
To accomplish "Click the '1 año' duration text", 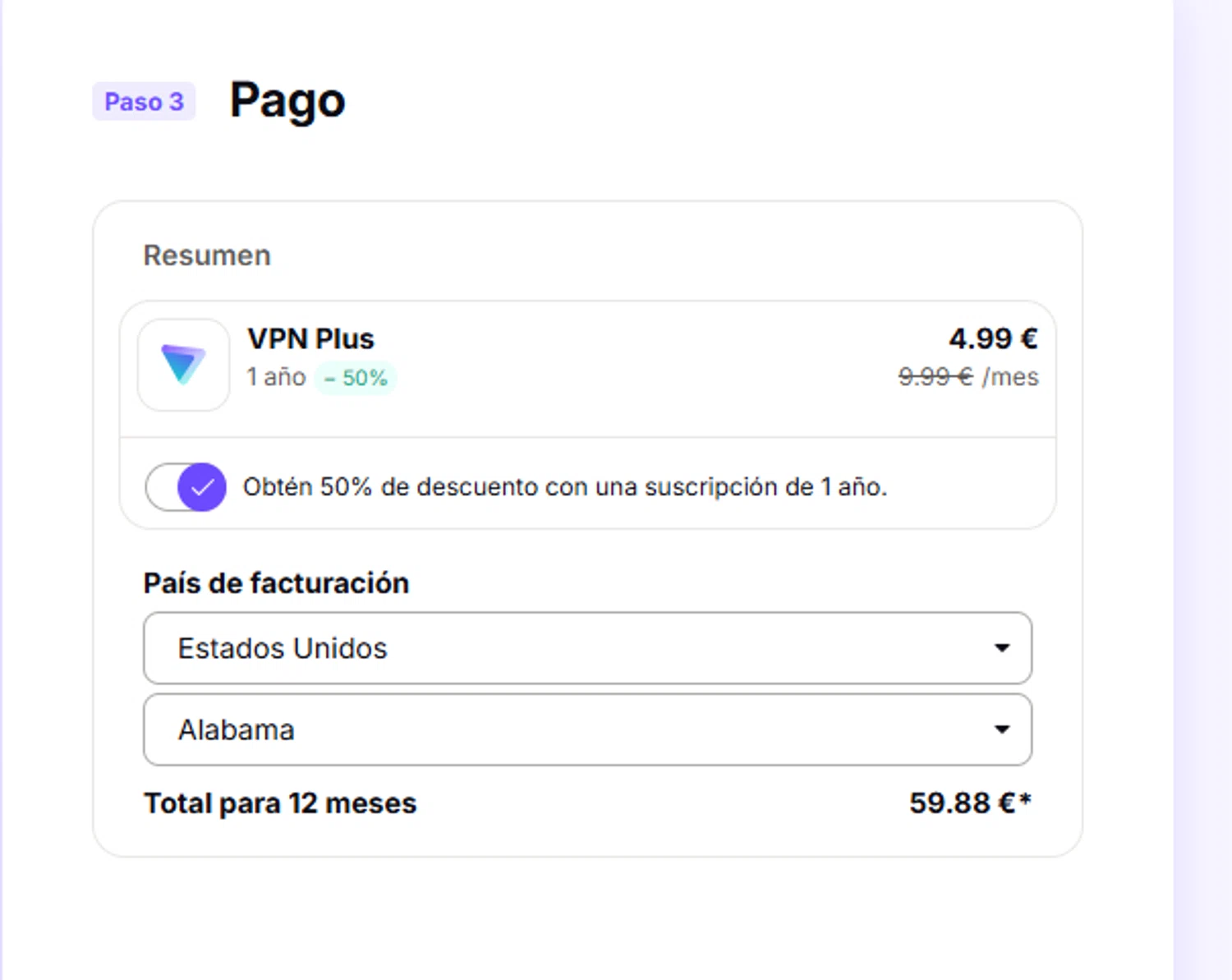I will (x=276, y=377).
